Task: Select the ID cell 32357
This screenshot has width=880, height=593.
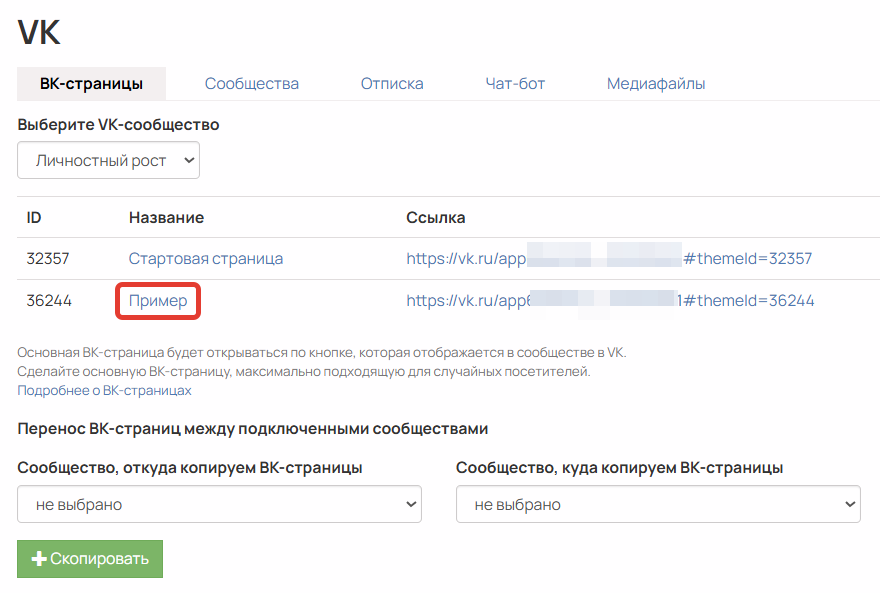Action: click(x=48, y=259)
